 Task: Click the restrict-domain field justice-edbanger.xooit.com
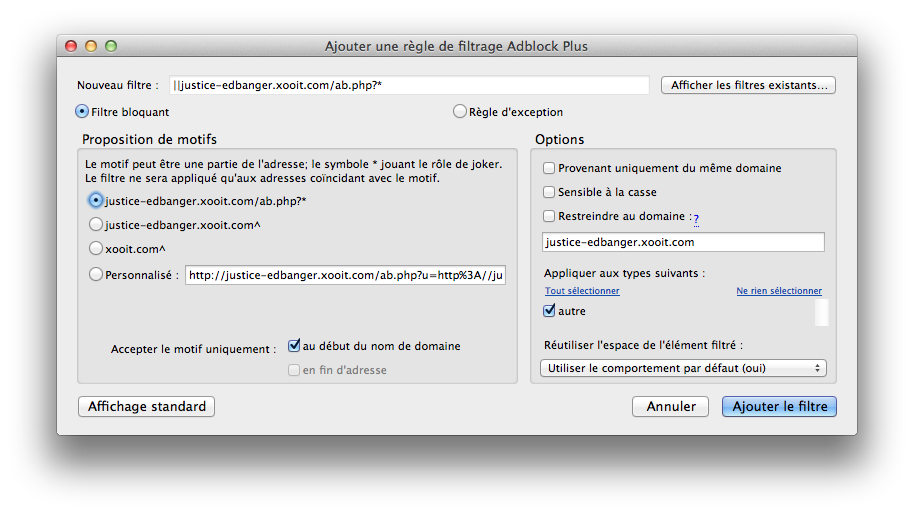pos(683,242)
